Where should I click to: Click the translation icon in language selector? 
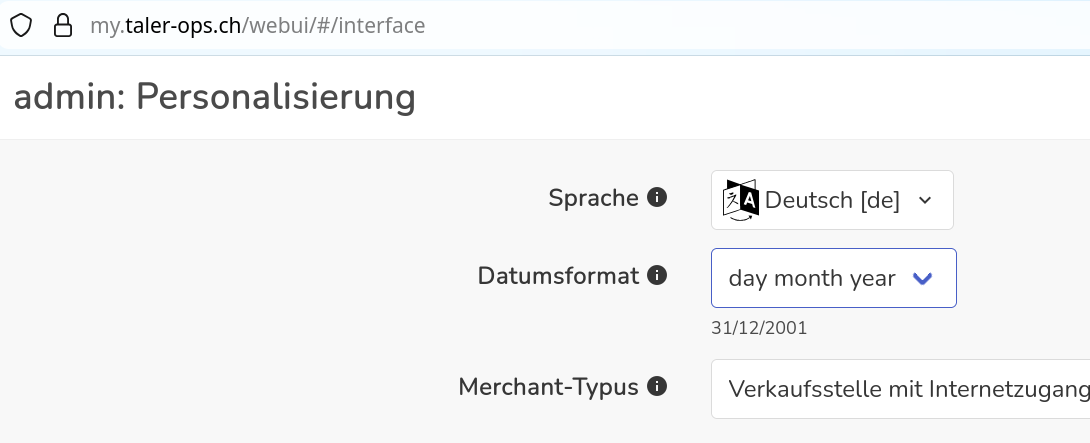point(740,200)
